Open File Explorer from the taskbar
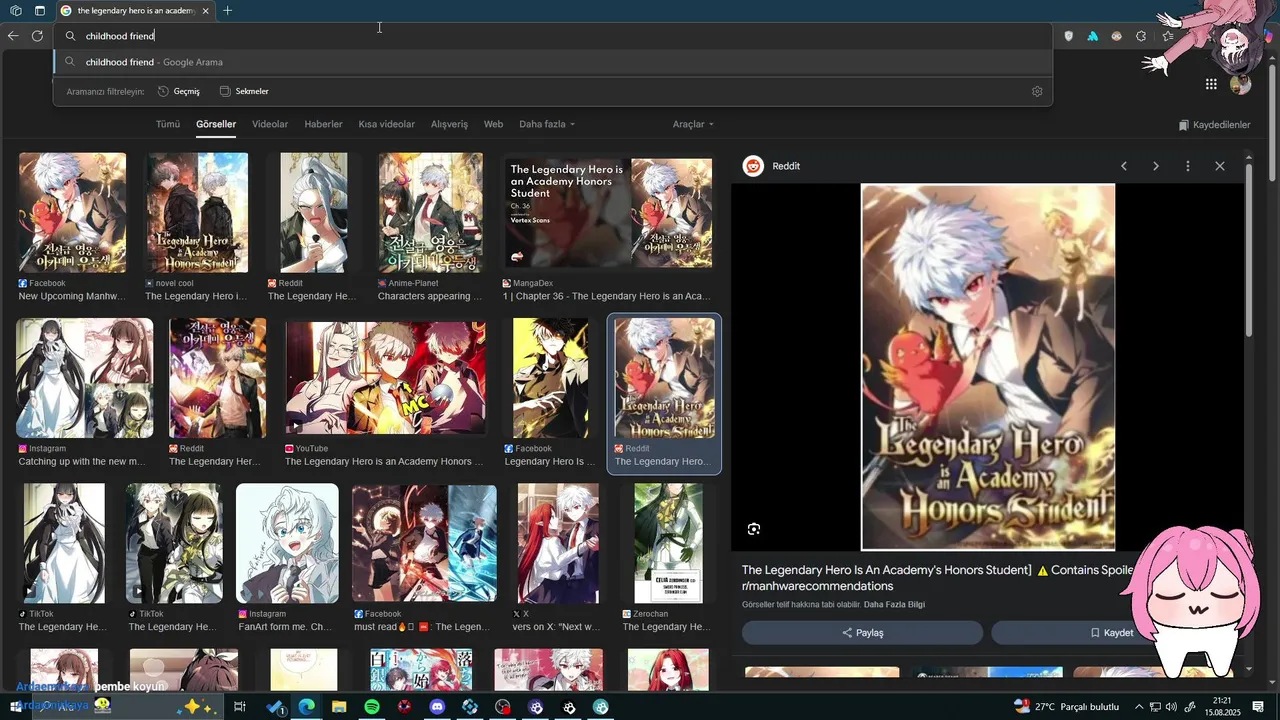 (339, 707)
